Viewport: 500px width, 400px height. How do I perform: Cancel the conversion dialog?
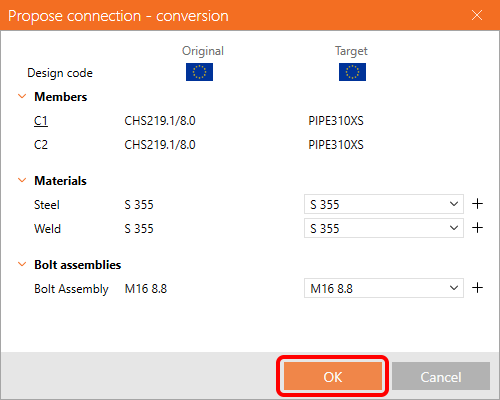[x=441, y=377]
